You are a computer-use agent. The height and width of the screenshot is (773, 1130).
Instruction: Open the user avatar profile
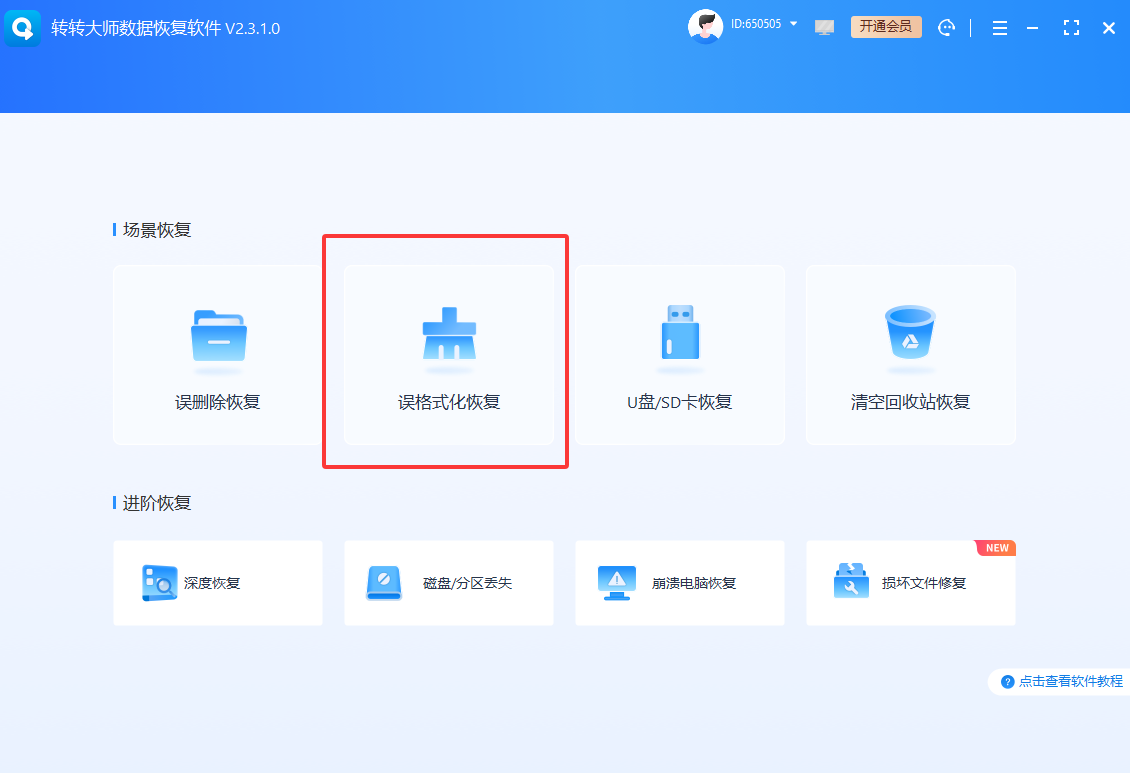706,27
